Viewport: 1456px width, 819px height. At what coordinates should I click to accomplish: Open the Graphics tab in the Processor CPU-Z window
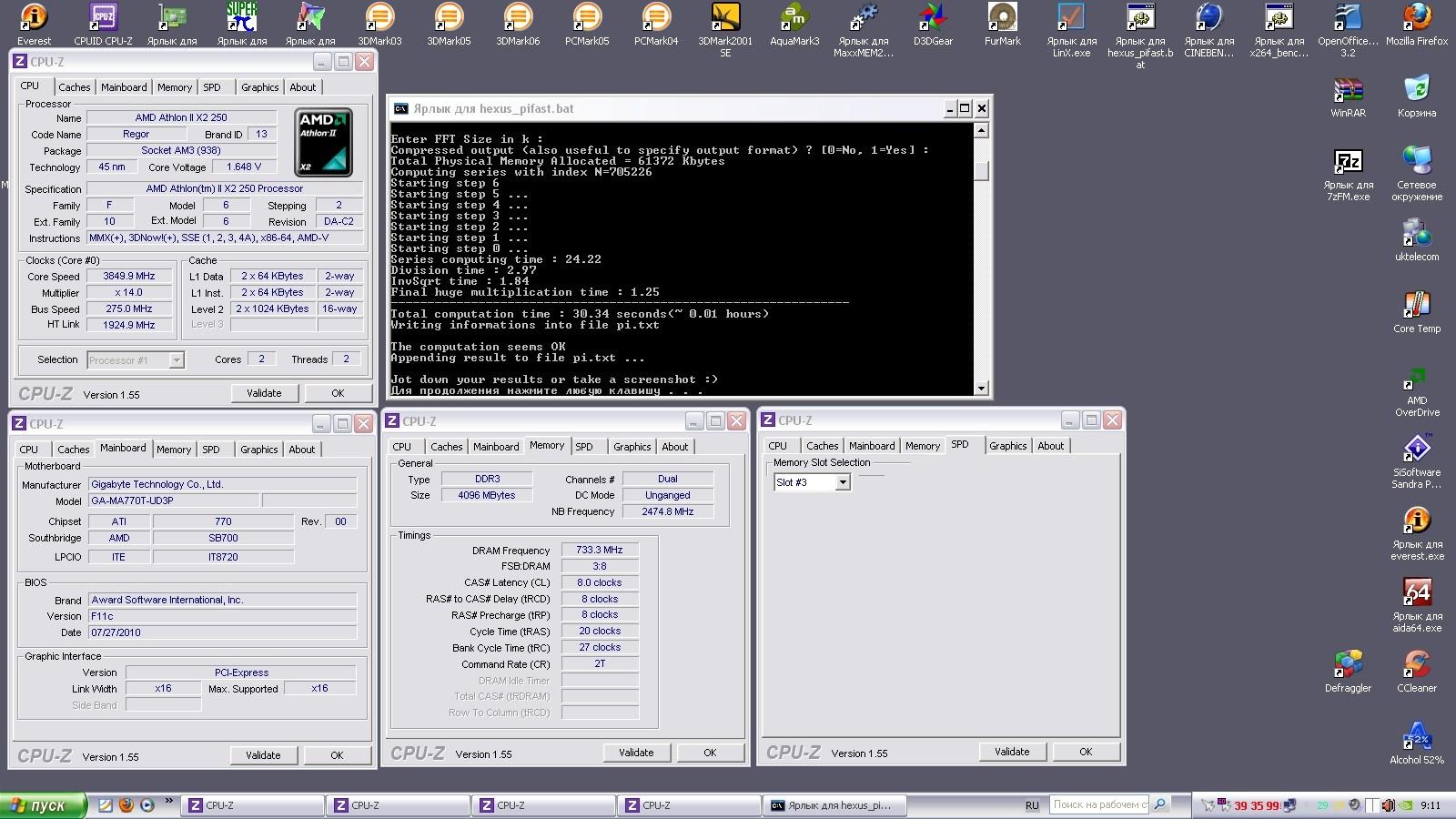pyautogui.click(x=260, y=87)
